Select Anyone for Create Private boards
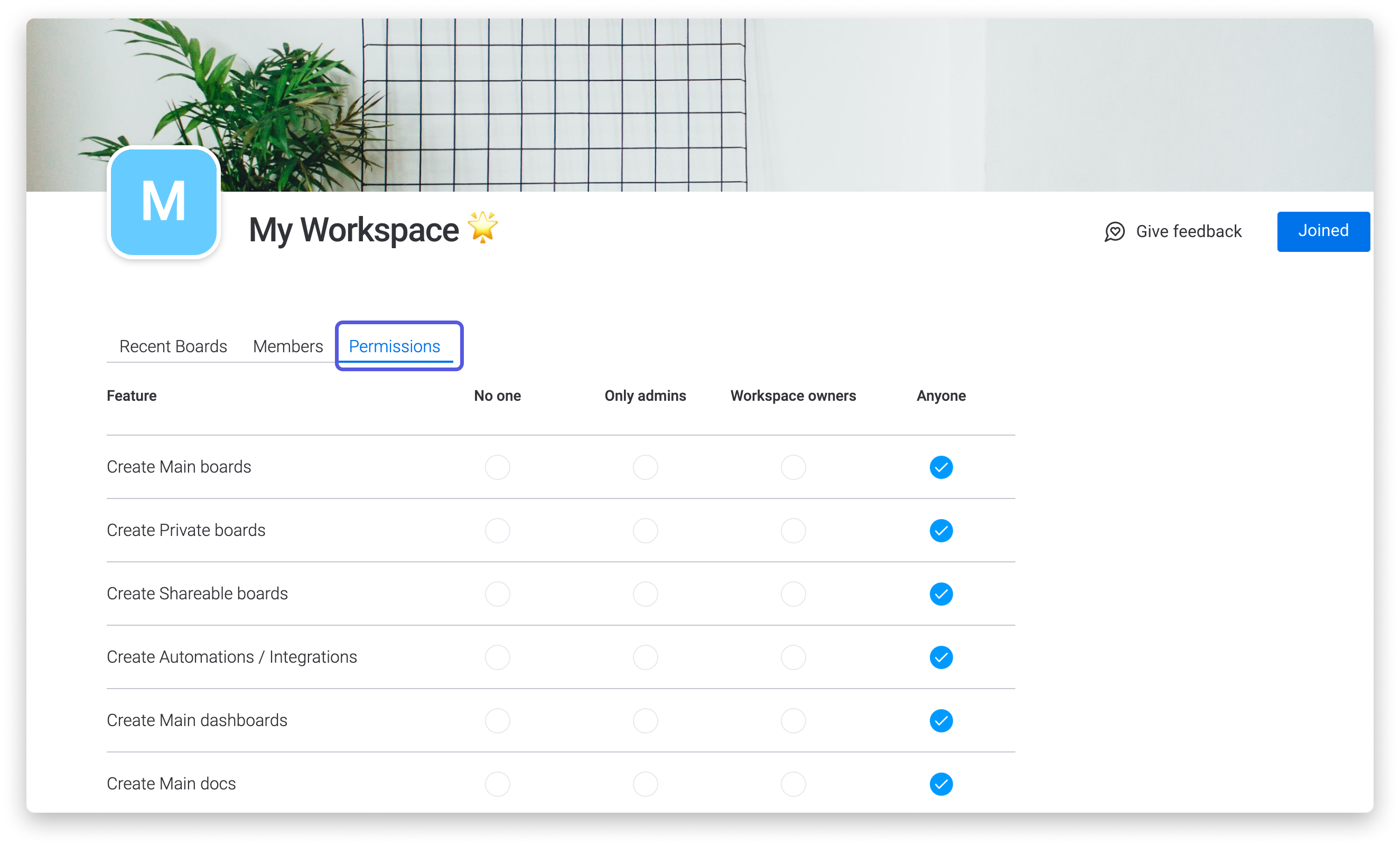Image resolution: width=1400 pixels, height=847 pixels. tap(941, 531)
